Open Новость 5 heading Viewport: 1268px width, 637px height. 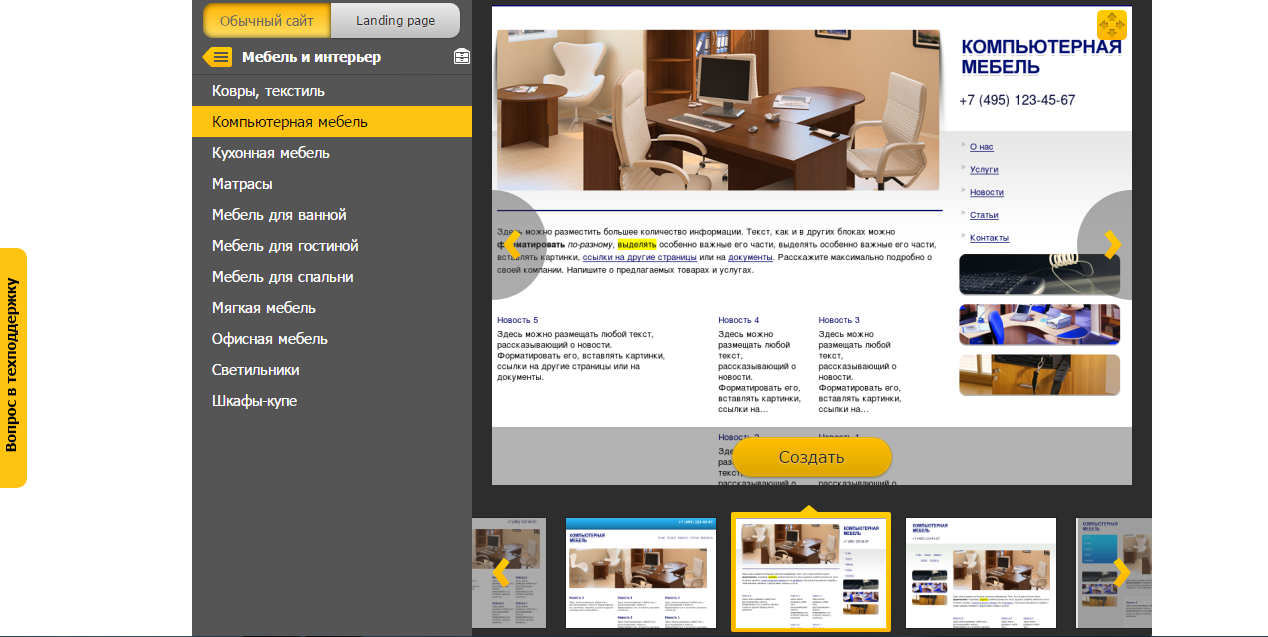pos(517,320)
